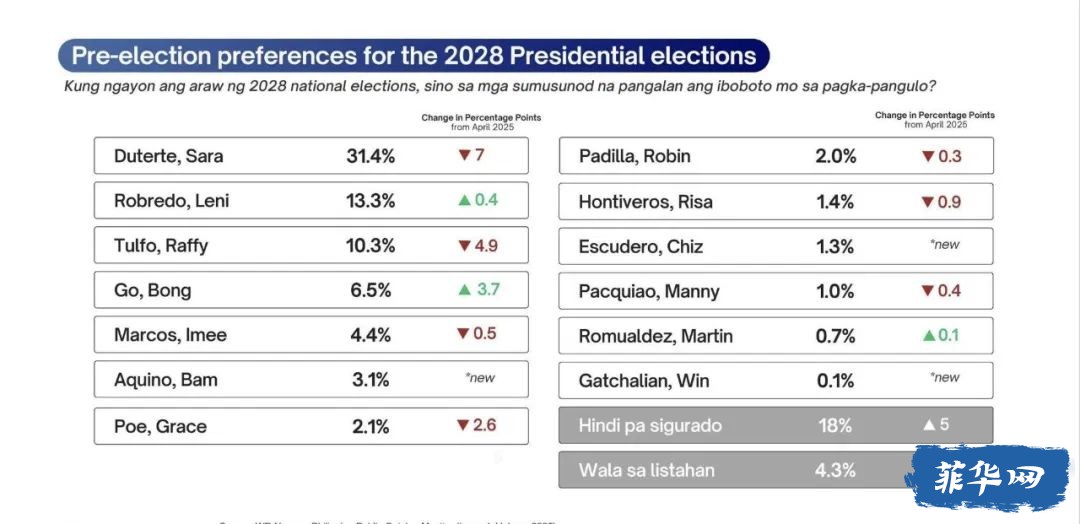The width and height of the screenshot is (1080, 524).
Task: Click the green up arrow beside Robredo, Leni
Action: [464, 200]
